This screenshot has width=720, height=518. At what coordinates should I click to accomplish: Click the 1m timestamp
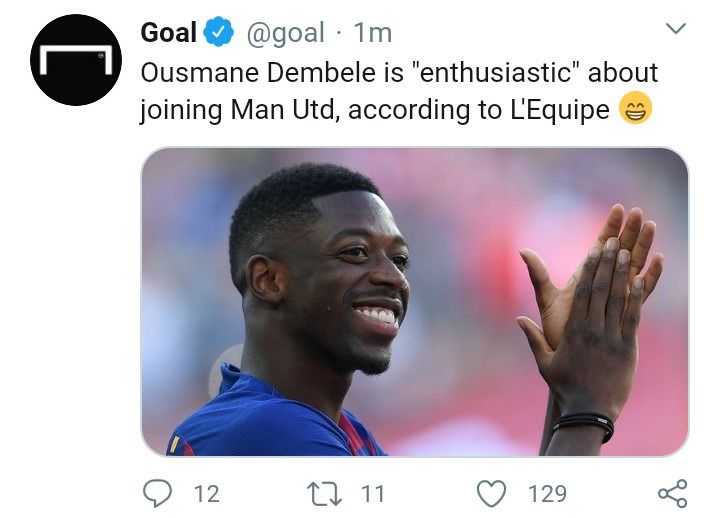pos(372,33)
